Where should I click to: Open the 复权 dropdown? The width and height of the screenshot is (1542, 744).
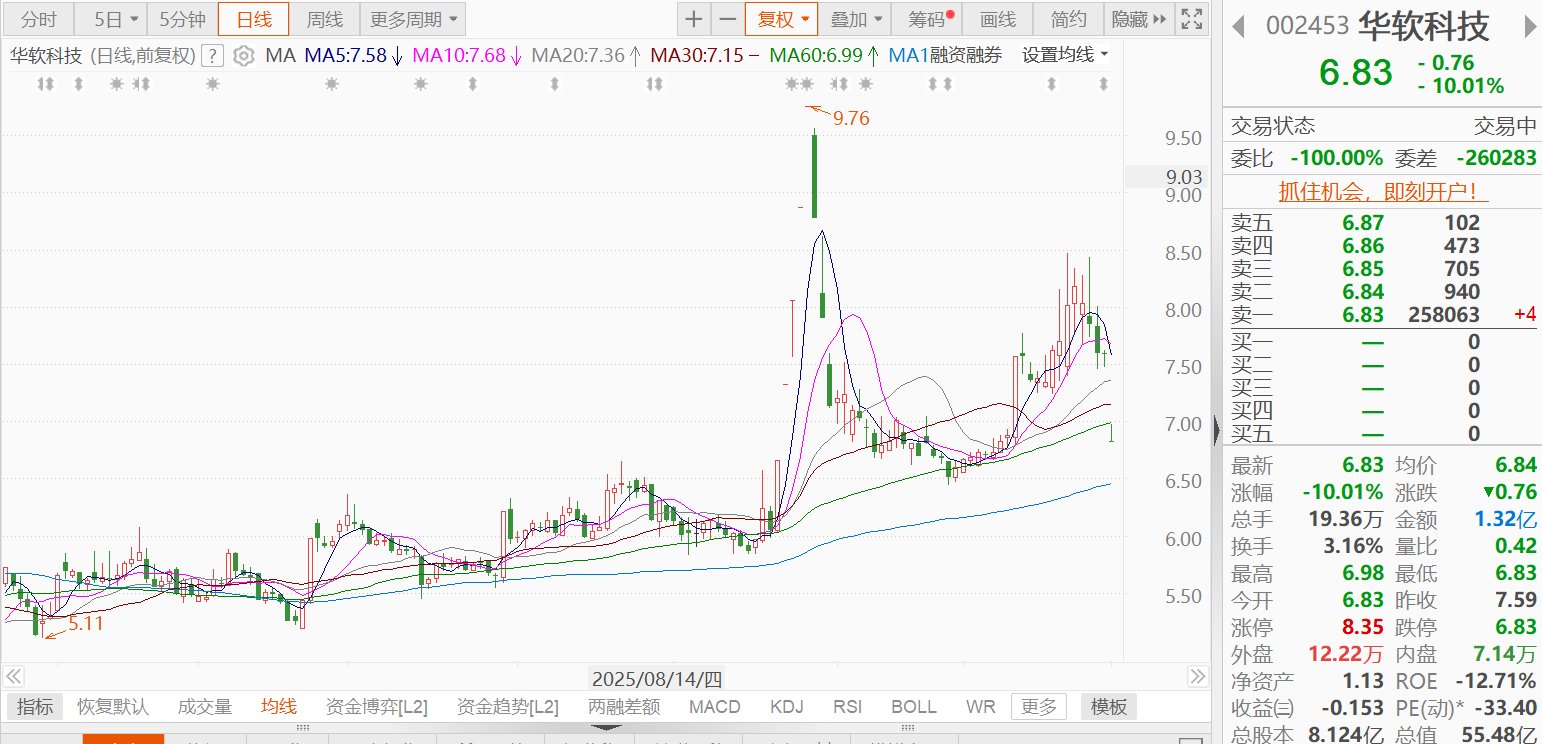coord(781,19)
